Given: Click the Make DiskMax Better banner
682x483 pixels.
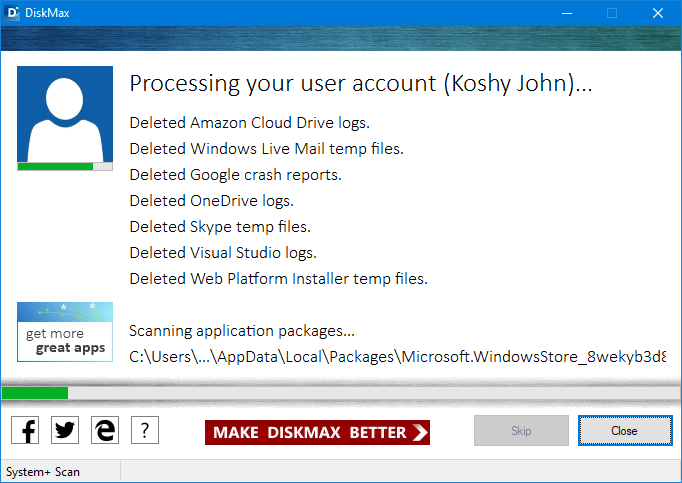Looking at the screenshot, I should point(317,432).
